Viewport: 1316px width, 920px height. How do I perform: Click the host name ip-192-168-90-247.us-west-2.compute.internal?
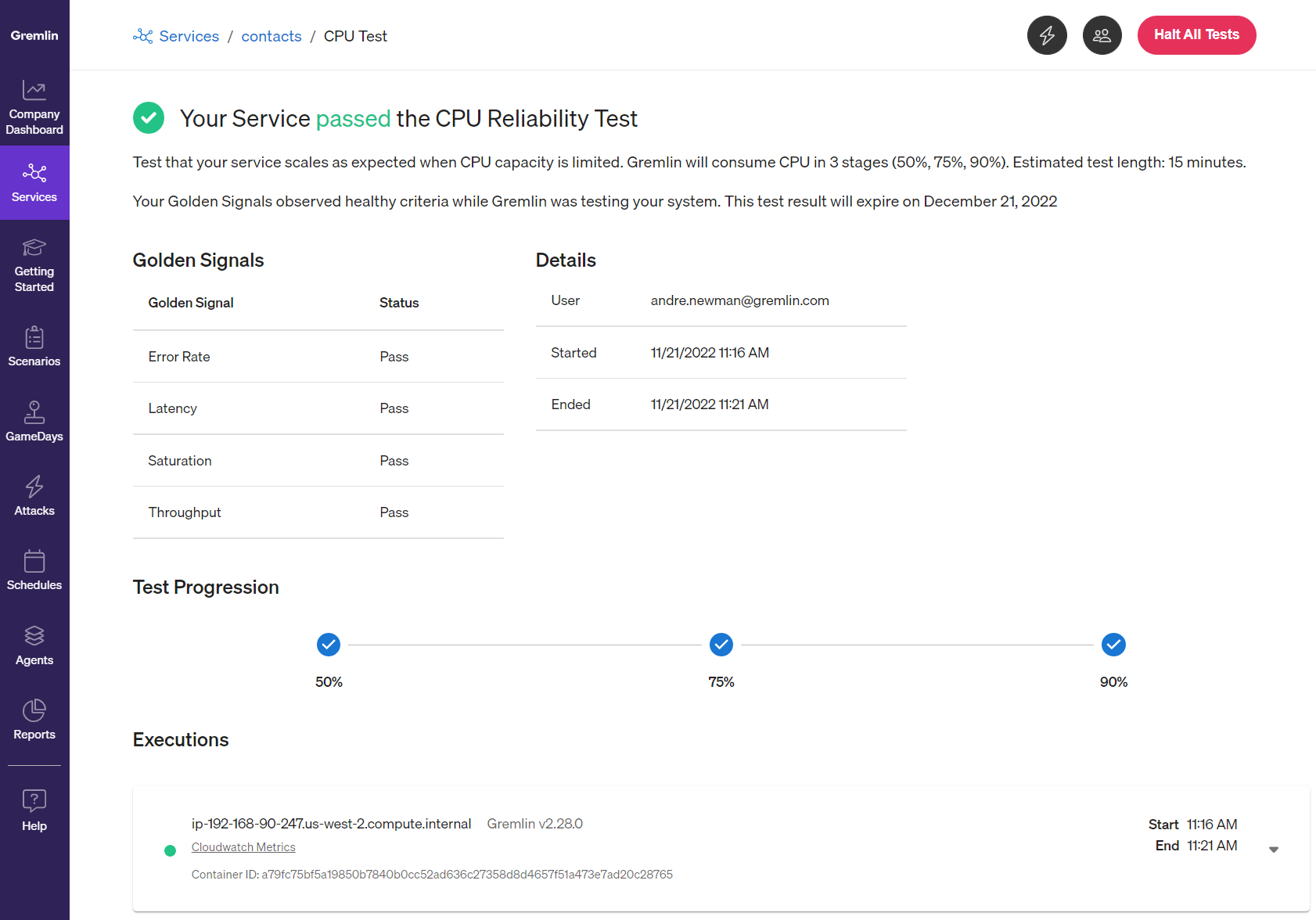(x=332, y=824)
